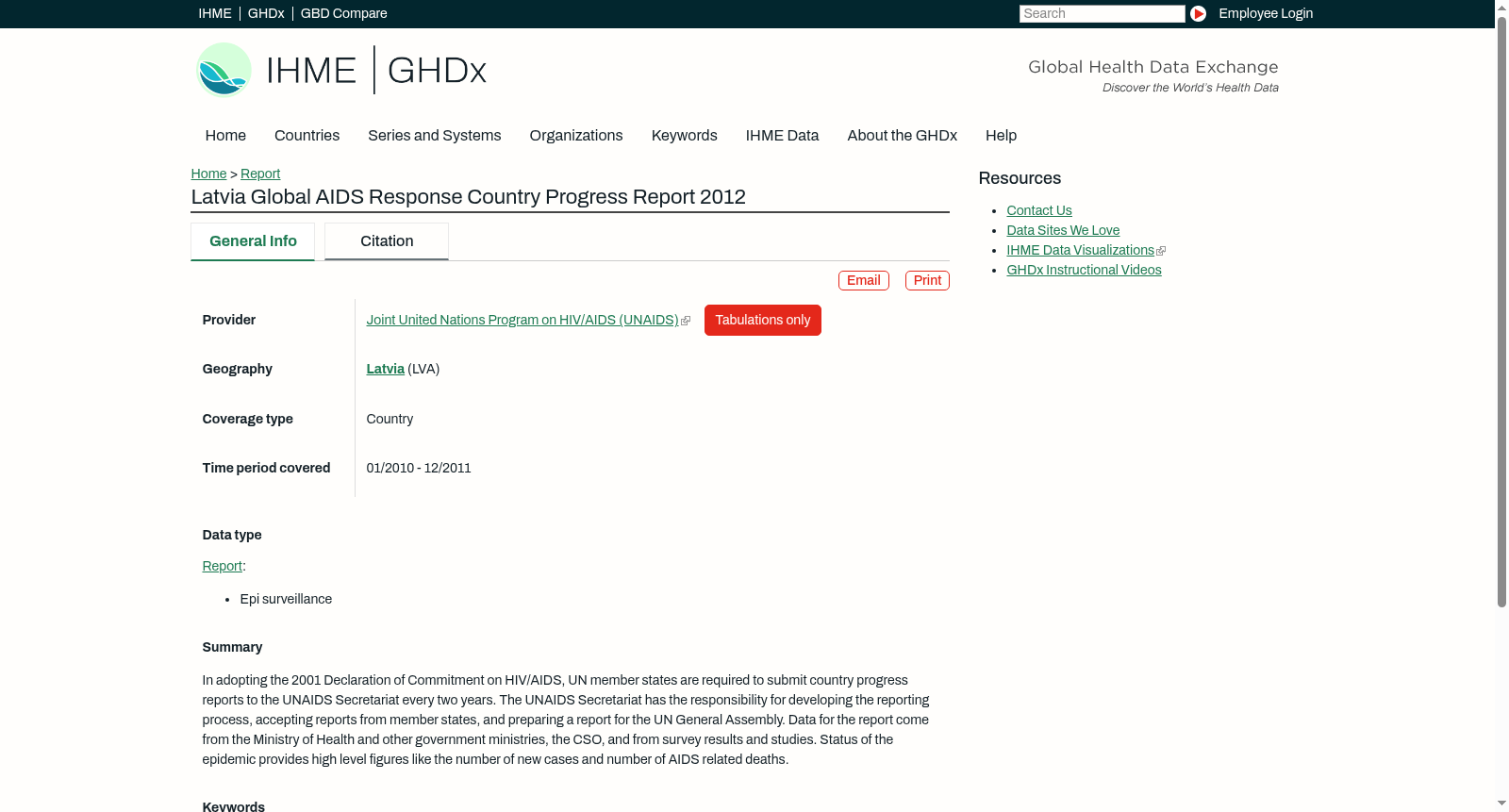Open the Help menu item

[x=1001, y=135]
